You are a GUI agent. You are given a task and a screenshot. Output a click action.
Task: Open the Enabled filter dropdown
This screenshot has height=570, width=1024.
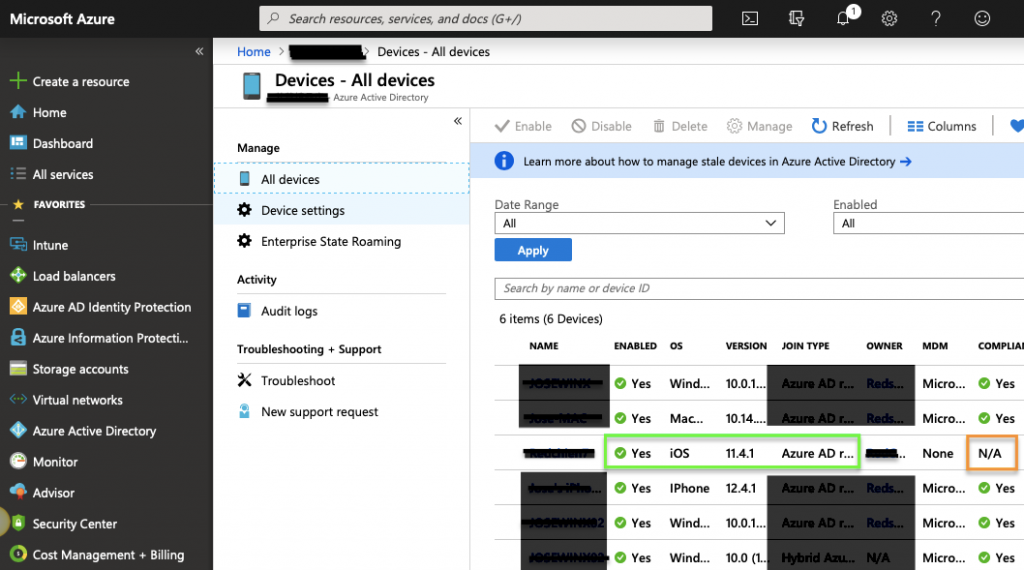pyautogui.click(x=928, y=223)
